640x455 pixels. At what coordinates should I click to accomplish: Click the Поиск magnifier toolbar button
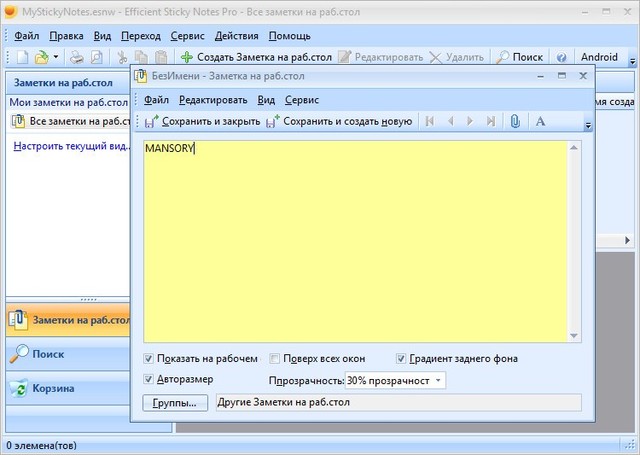(520, 57)
